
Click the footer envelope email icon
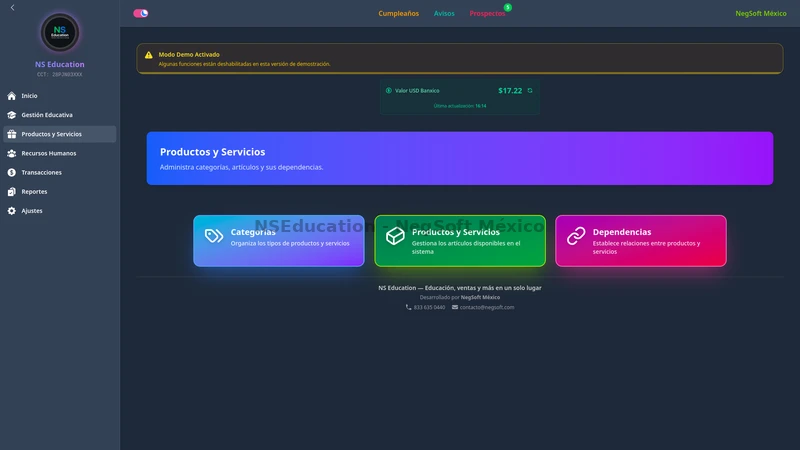pos(455,307)
